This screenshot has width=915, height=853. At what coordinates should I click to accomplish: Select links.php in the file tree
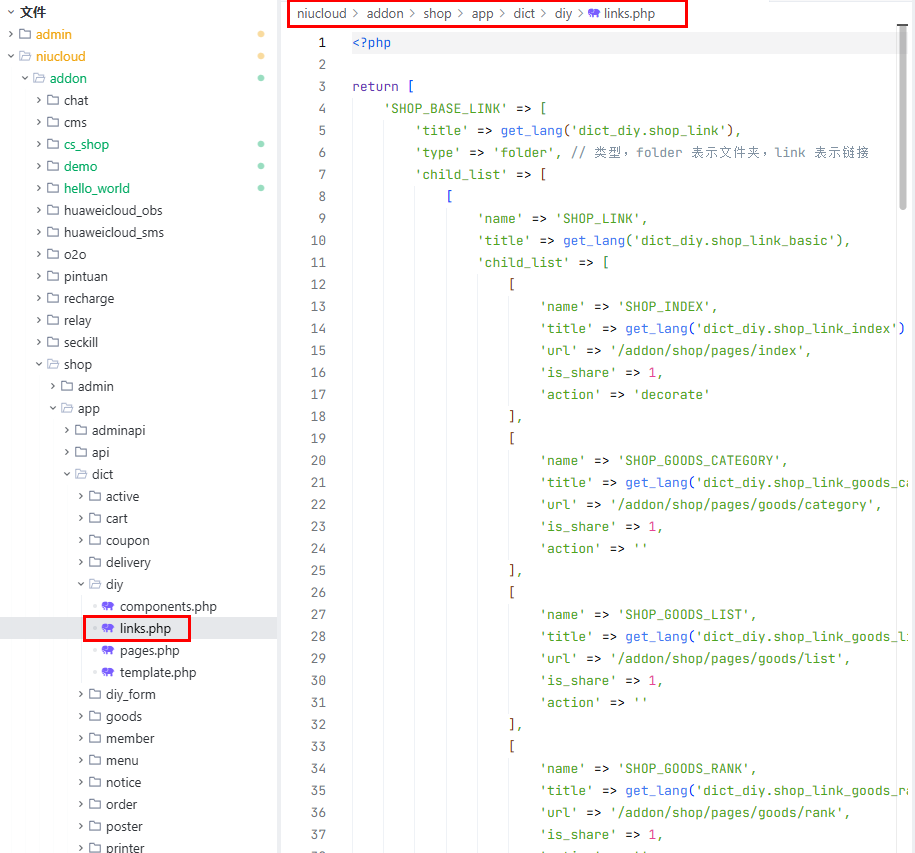click(145, 629)
